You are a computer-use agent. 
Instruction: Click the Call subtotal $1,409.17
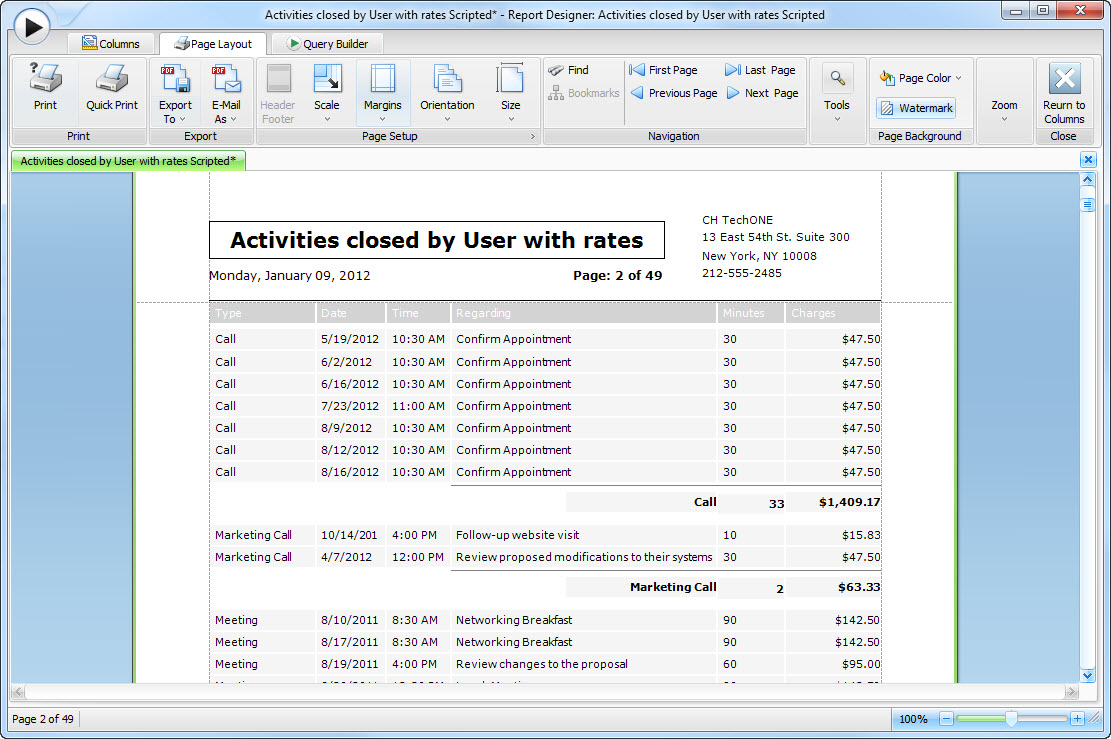[849, 502]
